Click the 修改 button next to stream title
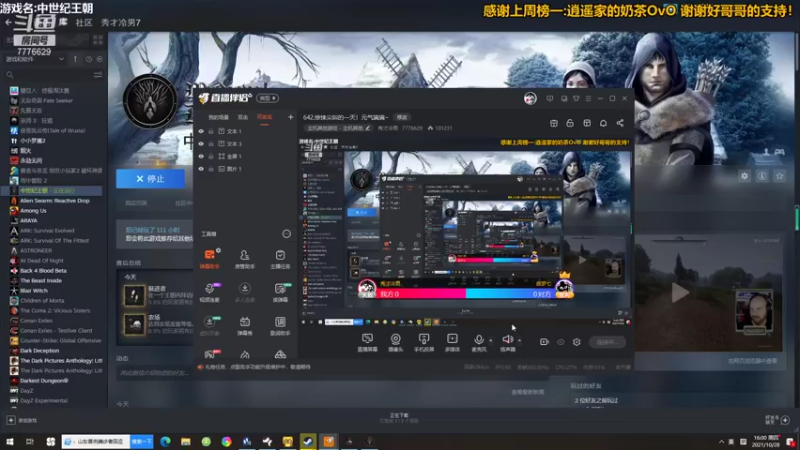800x450 pixels. 402,117
